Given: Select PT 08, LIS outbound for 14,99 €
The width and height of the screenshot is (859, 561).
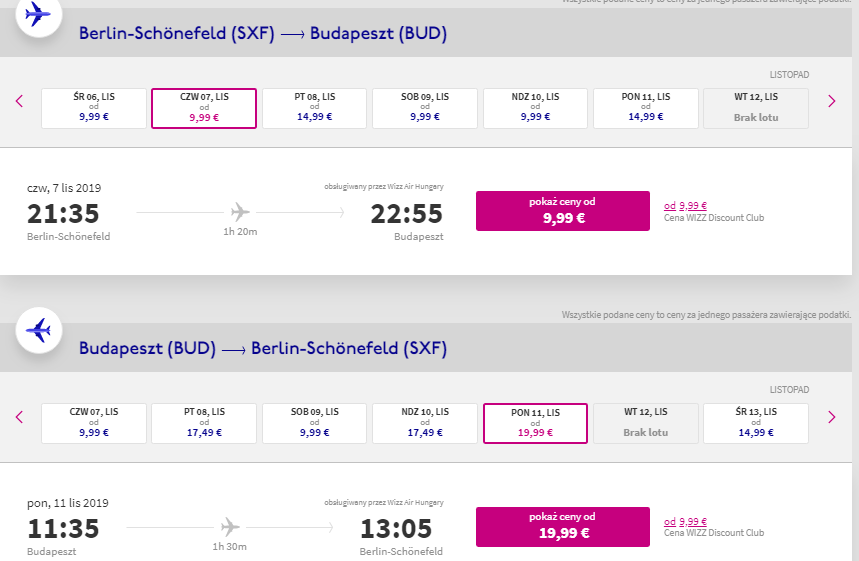Looking at the screenshot, I should [314, 108].
